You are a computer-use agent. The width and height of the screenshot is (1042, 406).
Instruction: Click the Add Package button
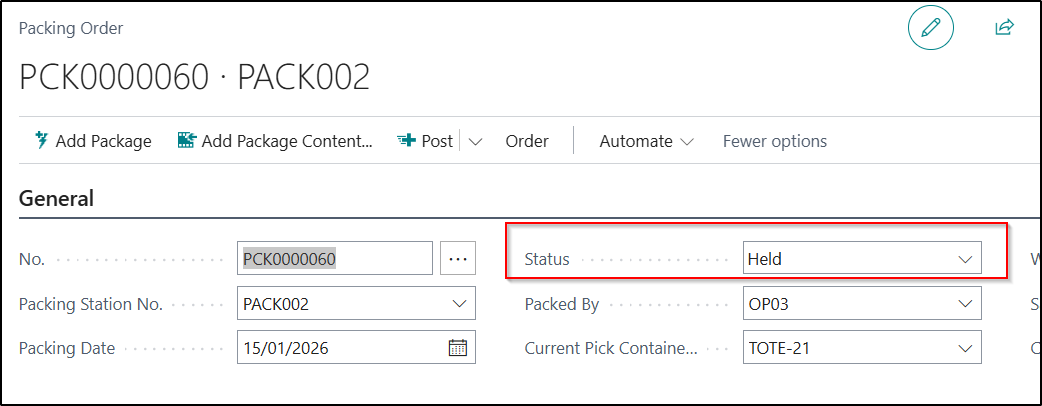click(103, 141)
